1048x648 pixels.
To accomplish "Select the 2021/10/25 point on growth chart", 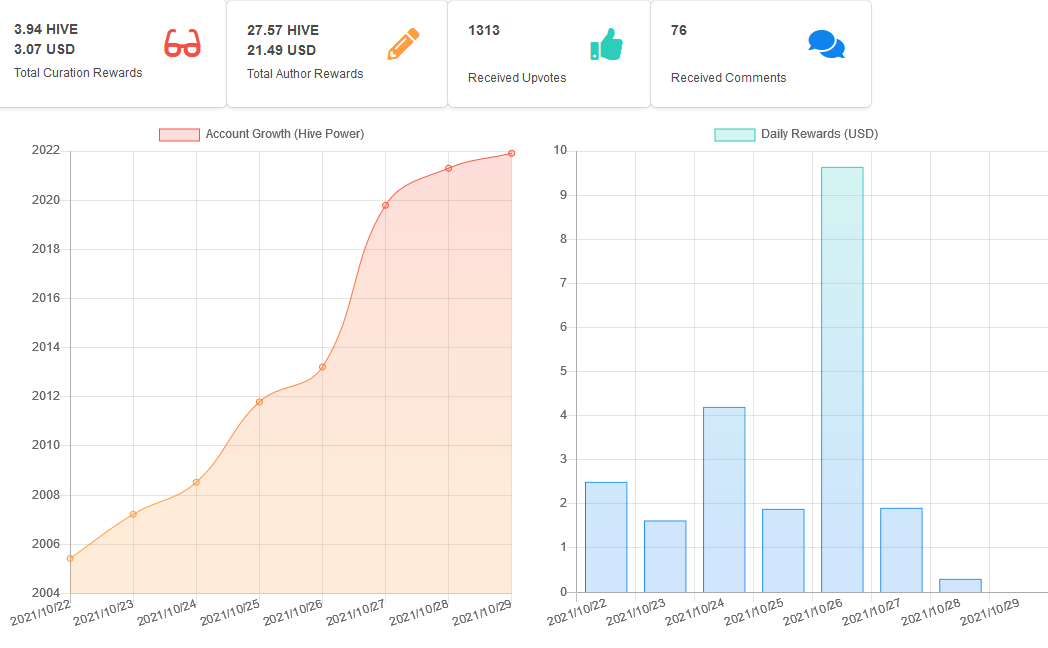I will [x=259, y=402].
